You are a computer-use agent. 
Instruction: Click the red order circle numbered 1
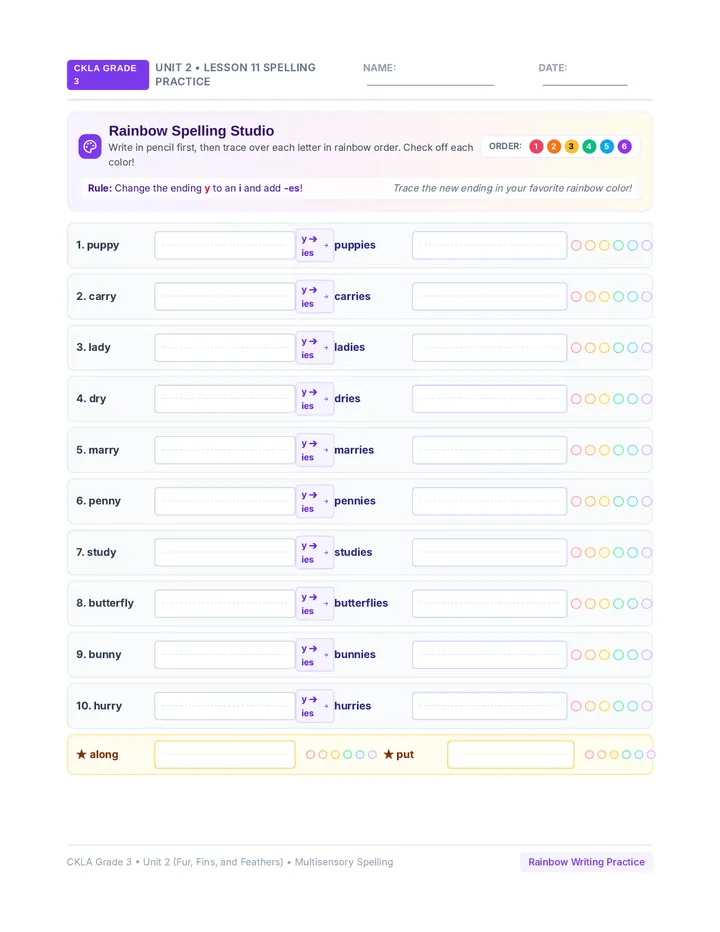pos(536,146)
